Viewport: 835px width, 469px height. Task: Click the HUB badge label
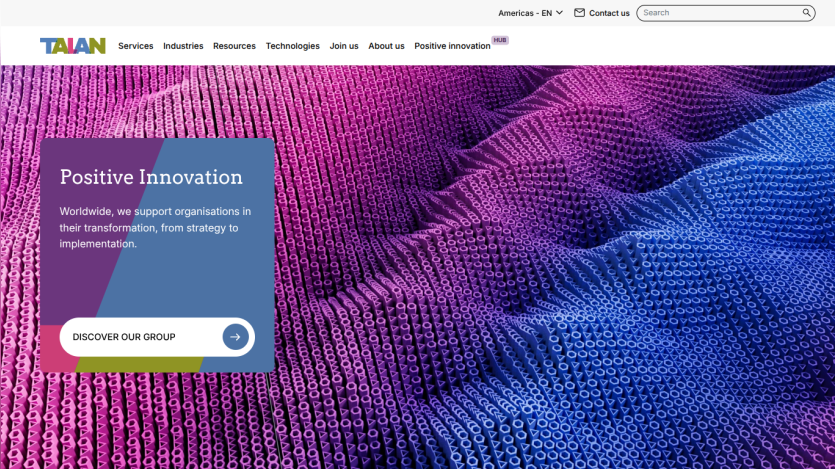click(x=500, y=40)
